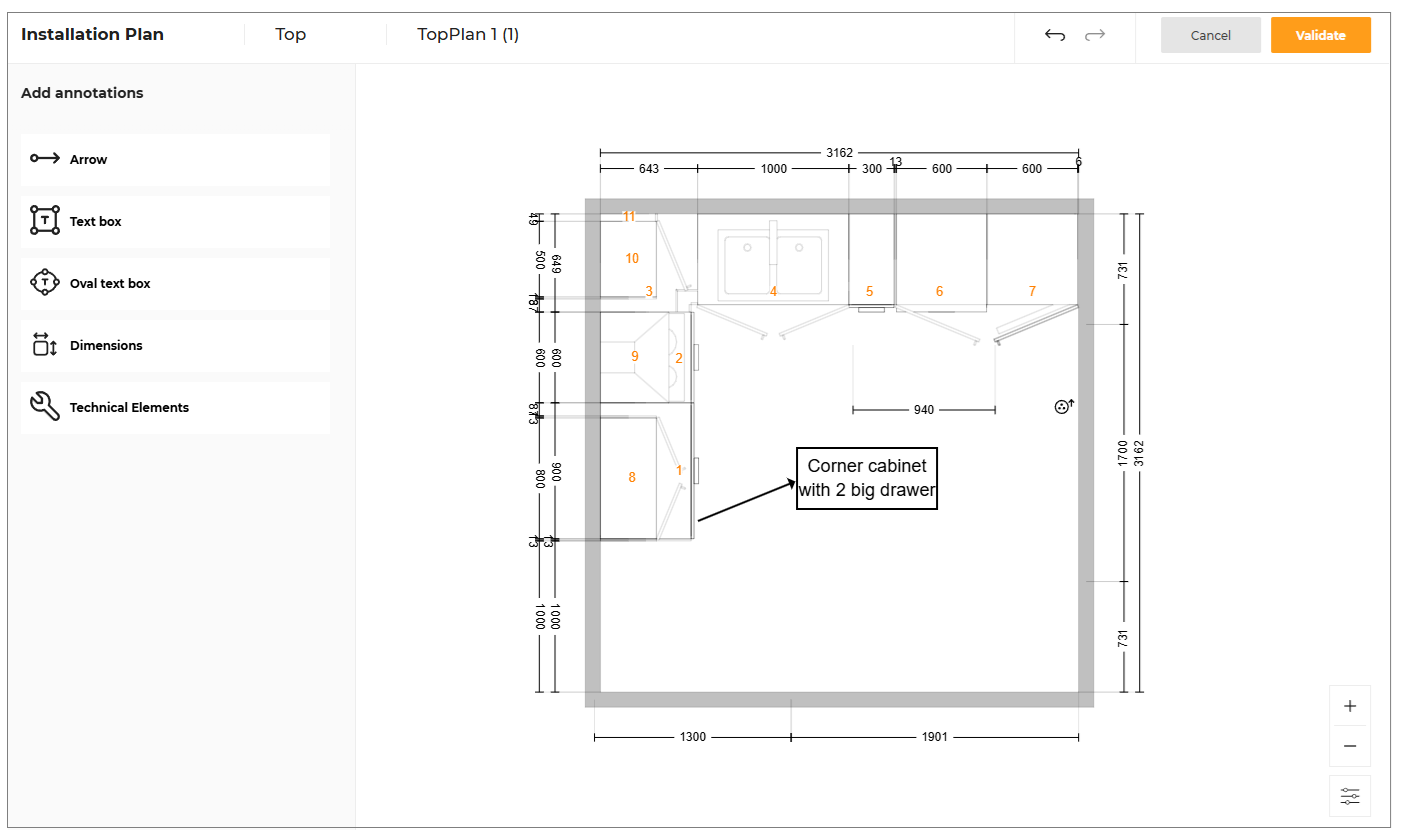The image size is (1404, 838).
Task: Select the Dimensions annotation tool
Action: (x=175, y=346)
